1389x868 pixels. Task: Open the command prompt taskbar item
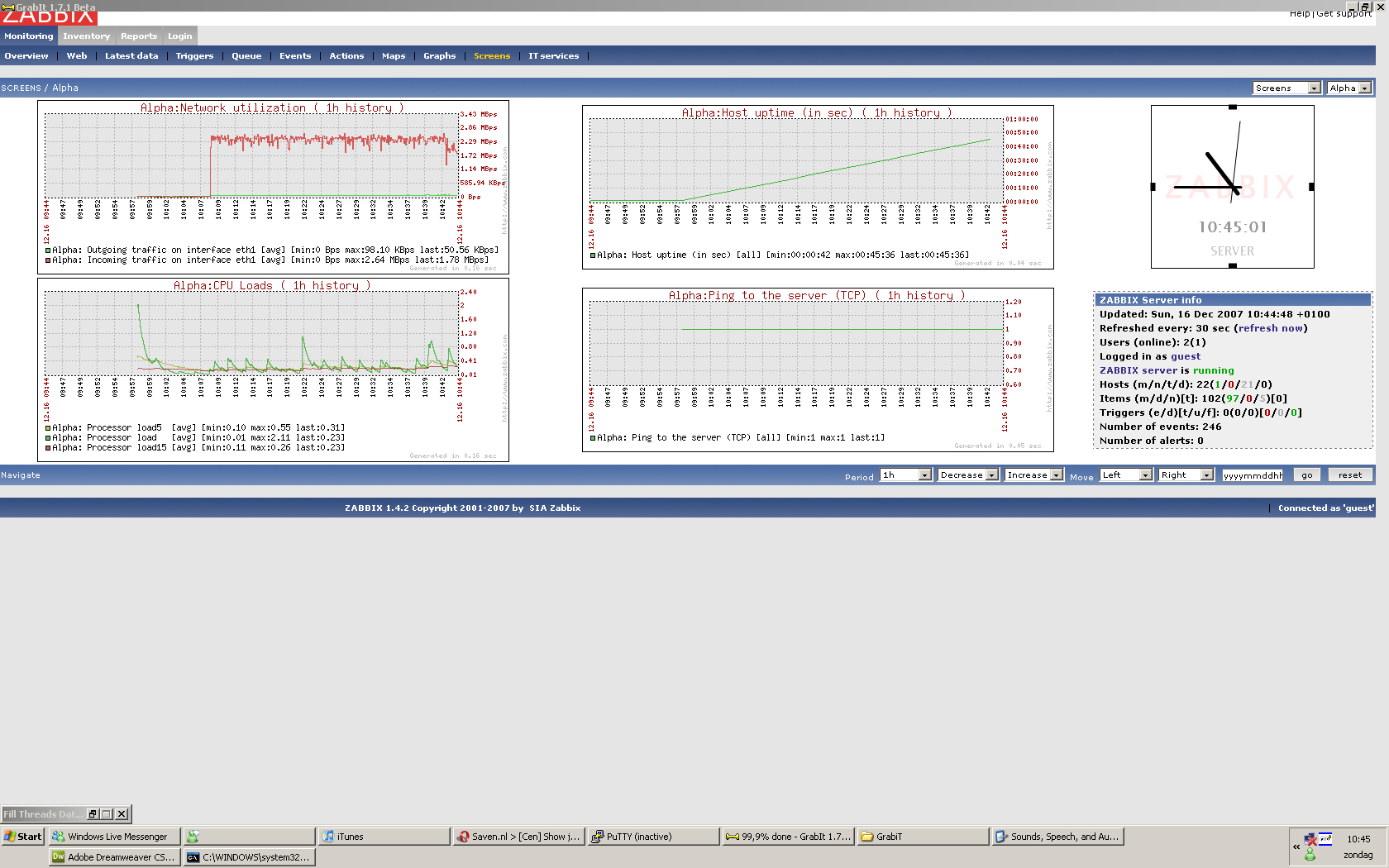tap(249, 857)
